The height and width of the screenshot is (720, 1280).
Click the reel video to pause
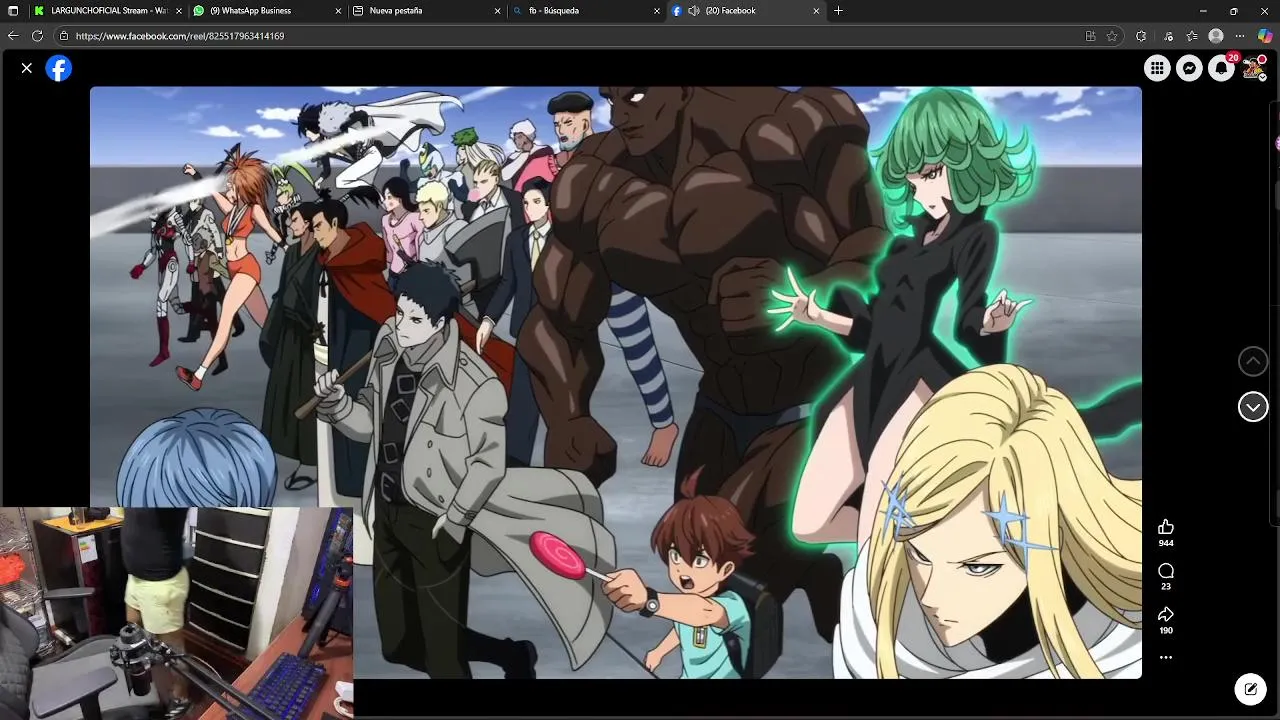[x=616, y=382]
